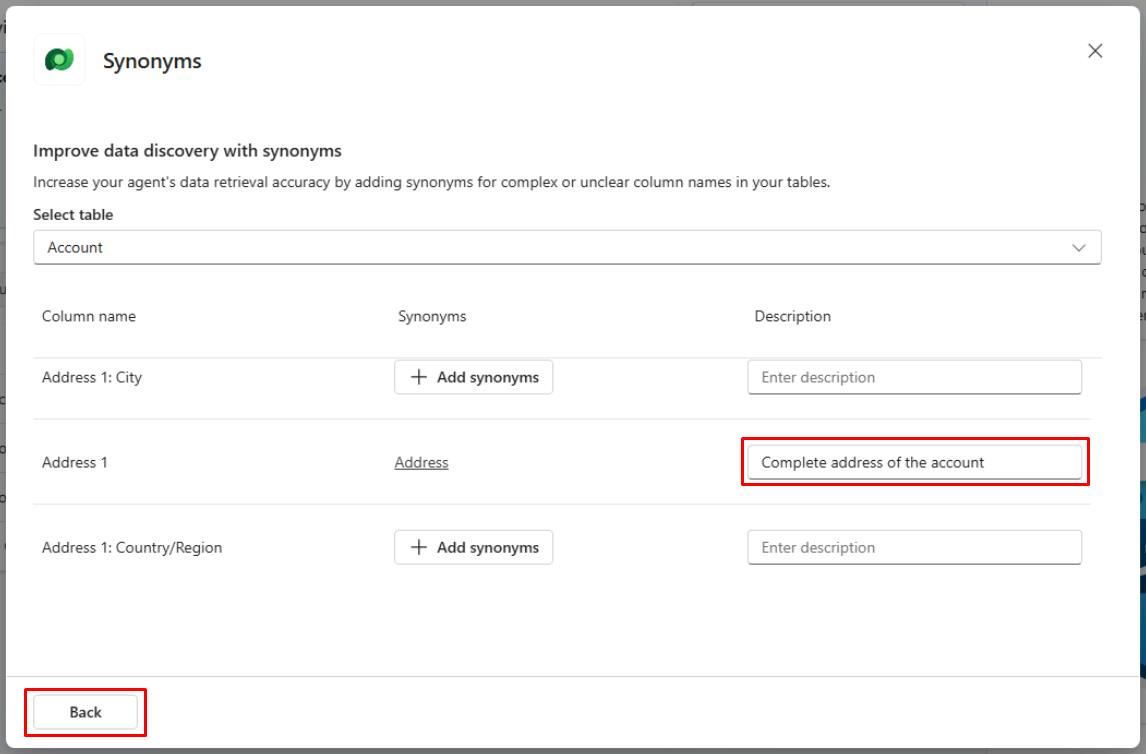
Task: Click Add synonyms for Address 1: Country/Region
Action: click(x=473, y=547)
